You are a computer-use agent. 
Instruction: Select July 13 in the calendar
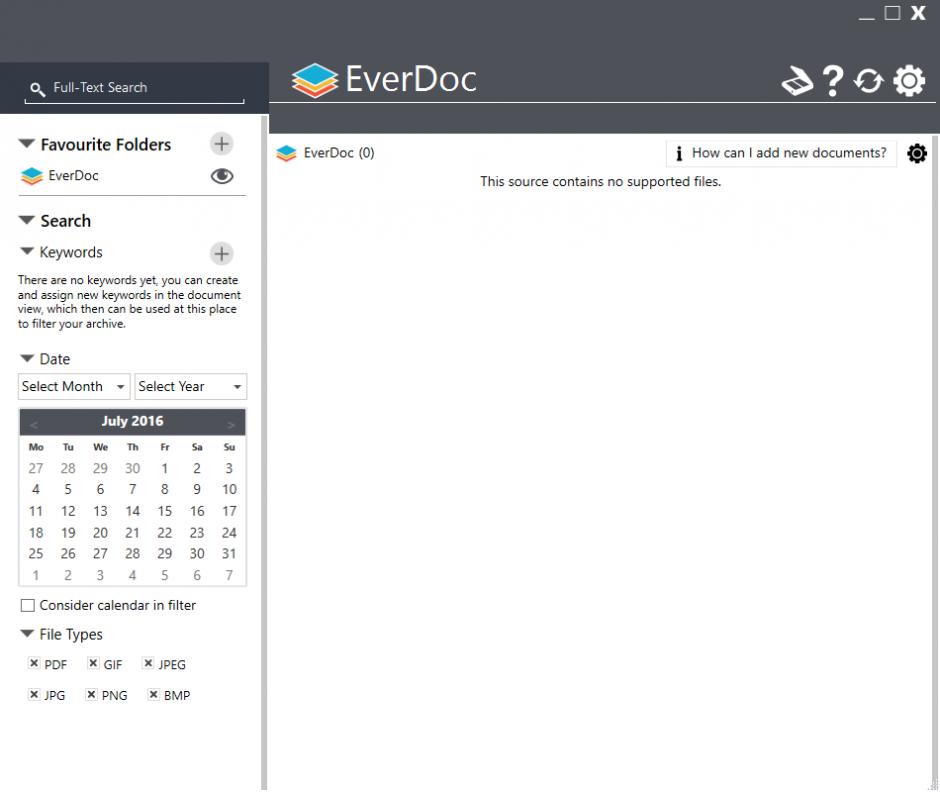[x=100, y=511]
